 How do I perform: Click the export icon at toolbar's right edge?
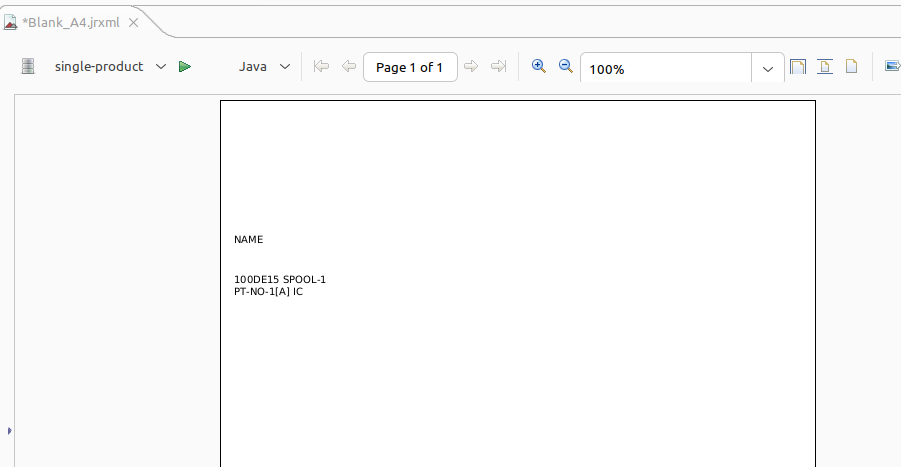pyautogui.click(x=892, y=67)
